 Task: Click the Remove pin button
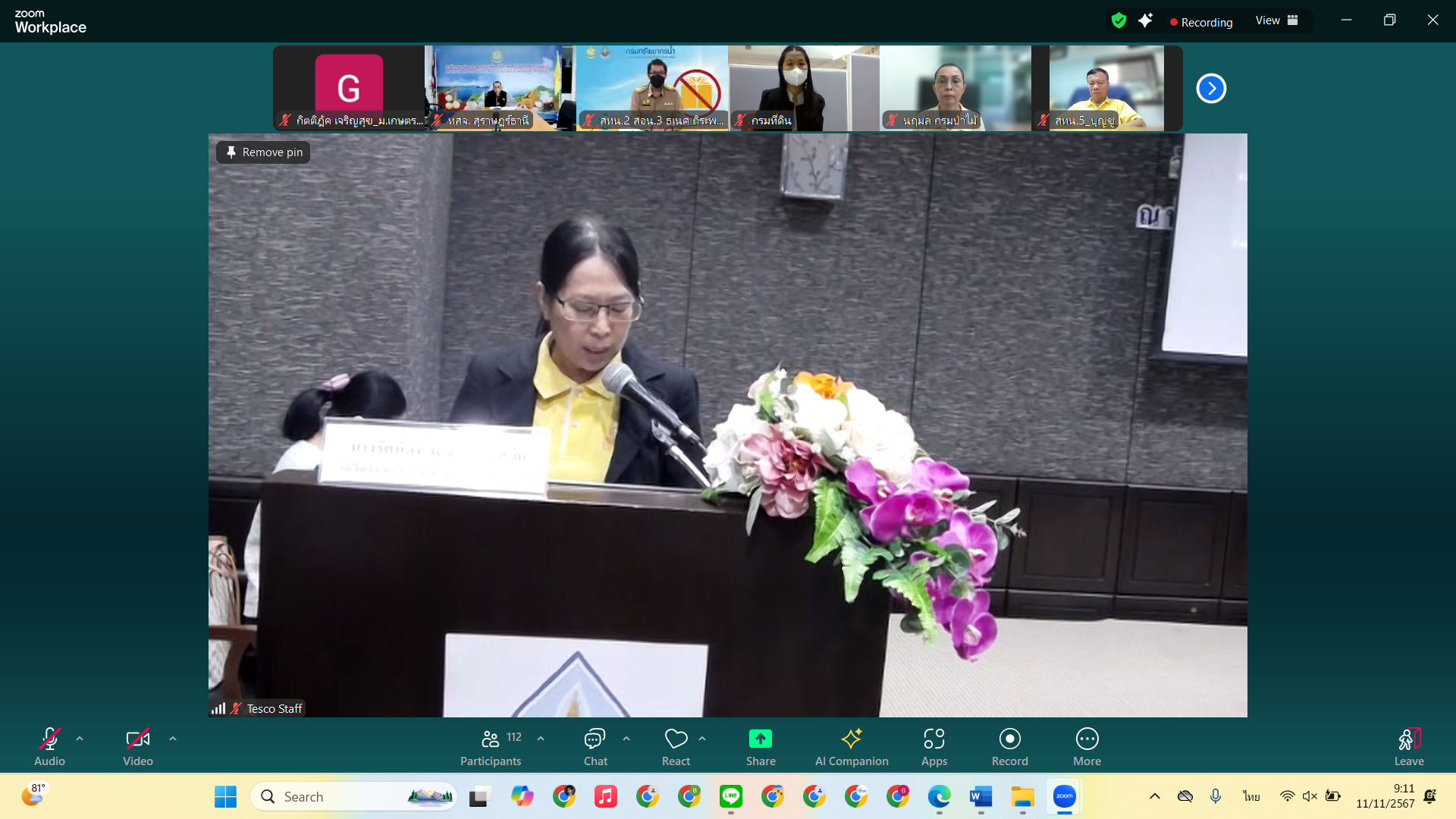tap(263, 152)
